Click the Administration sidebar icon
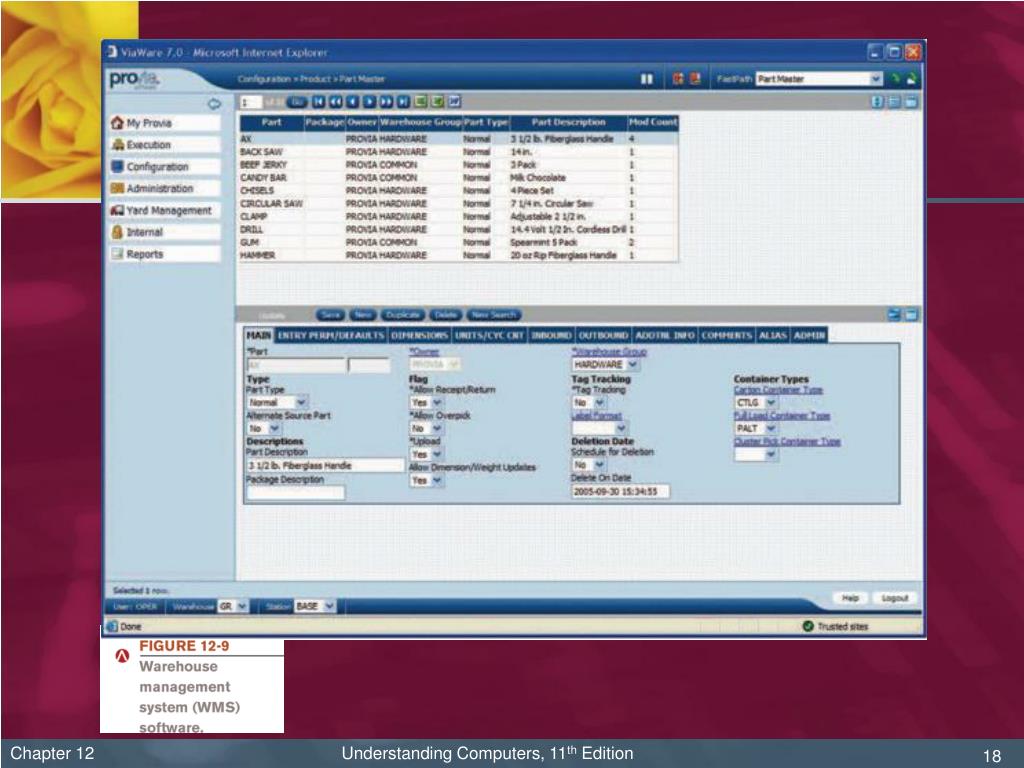Screen dimensions: 1024x768 118,188
